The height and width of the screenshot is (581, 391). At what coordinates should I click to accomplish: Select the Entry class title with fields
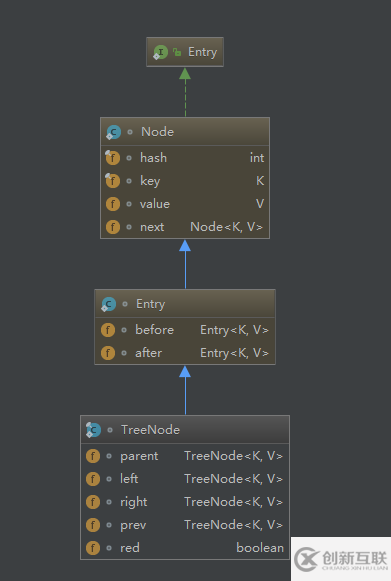click(150, 304)
